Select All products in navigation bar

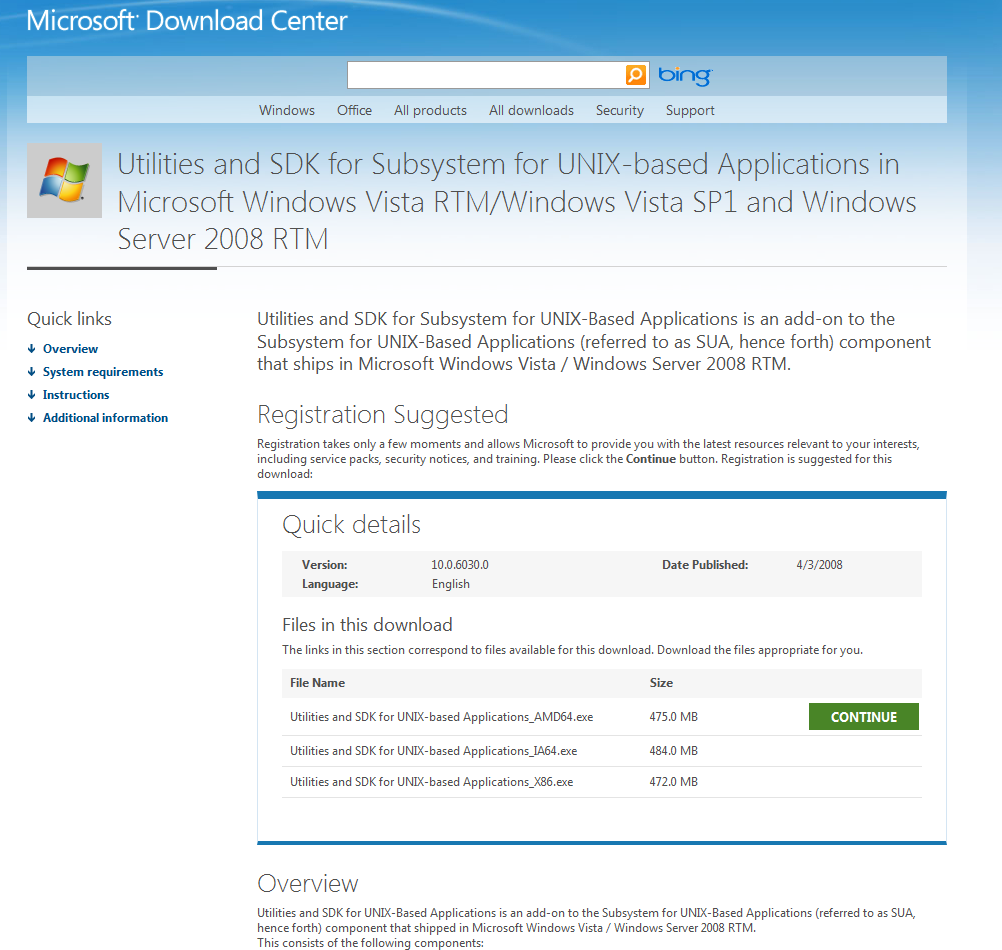[430, 111]
